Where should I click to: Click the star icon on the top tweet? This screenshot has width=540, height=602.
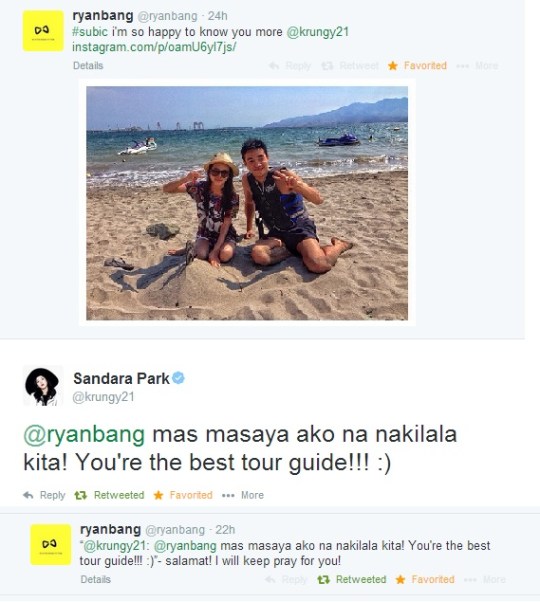(x=393, y=66)
